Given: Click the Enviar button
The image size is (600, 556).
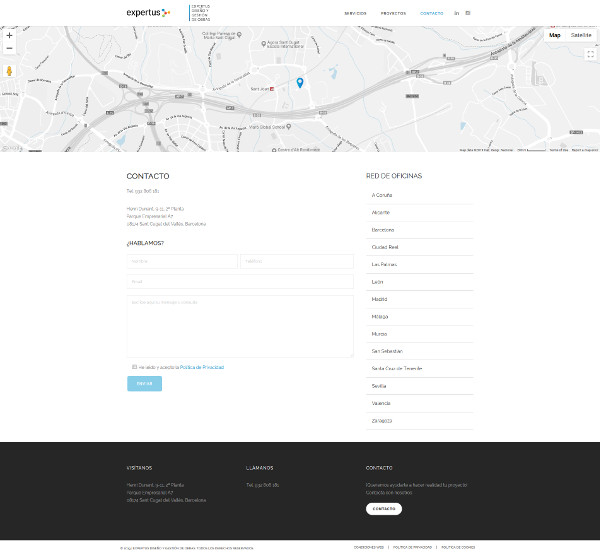Looking at the screenshot, I should click(144, 383).
